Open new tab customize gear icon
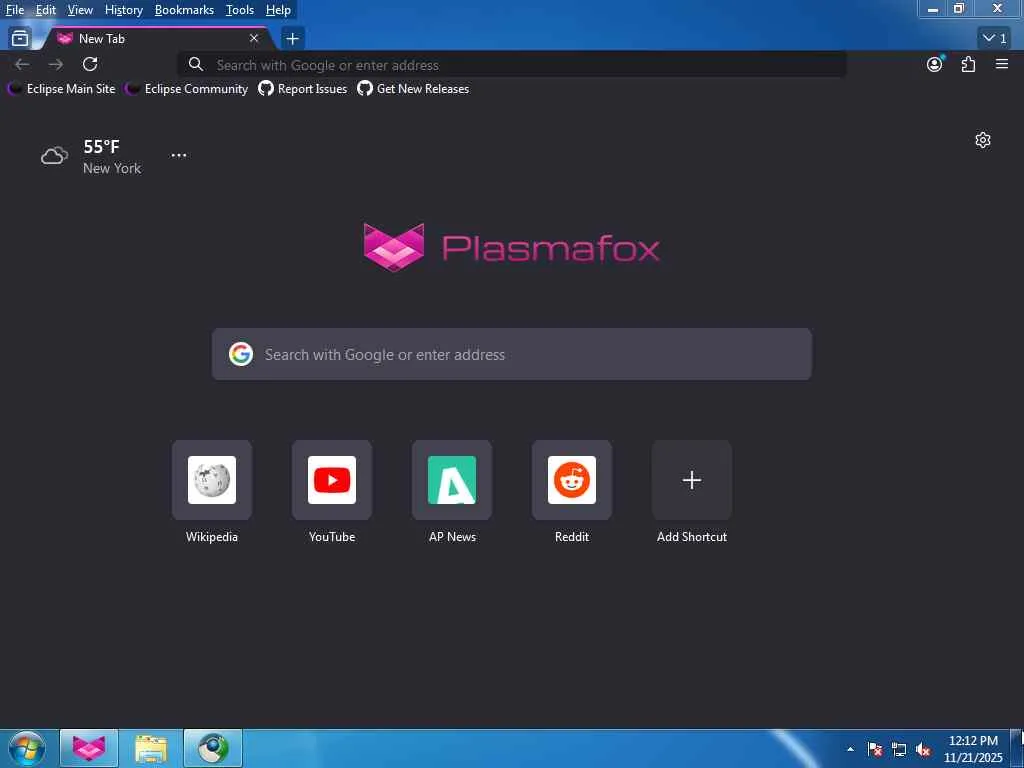 coord(983,140)
